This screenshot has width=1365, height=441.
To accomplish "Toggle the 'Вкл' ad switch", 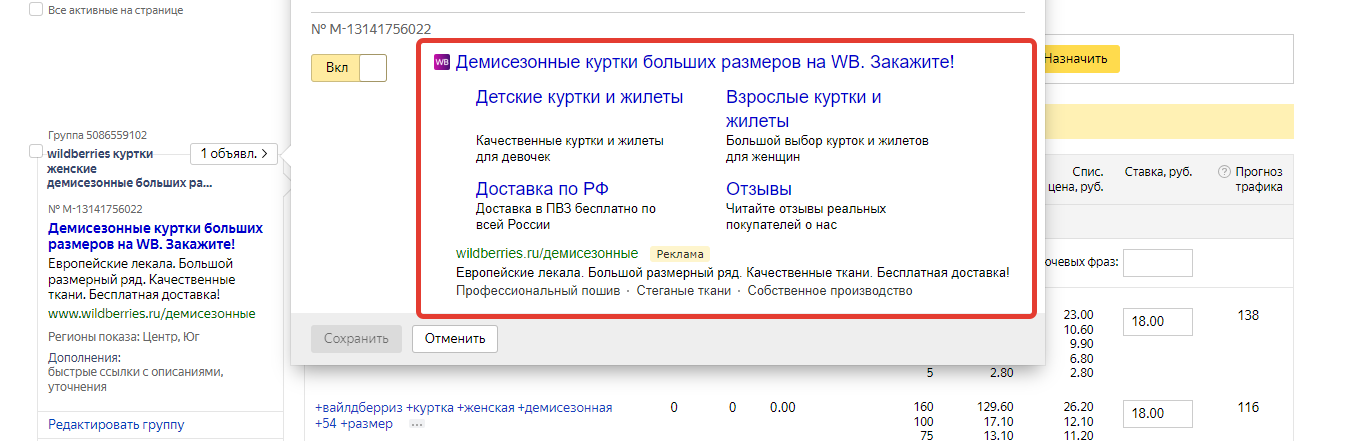I will click(348, 68).
